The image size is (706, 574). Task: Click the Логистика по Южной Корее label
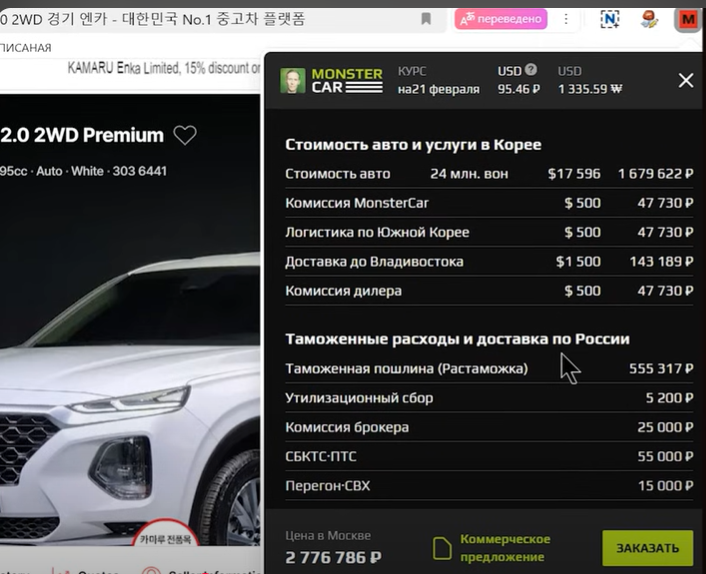pyautogui.click(x=377, y=232)
